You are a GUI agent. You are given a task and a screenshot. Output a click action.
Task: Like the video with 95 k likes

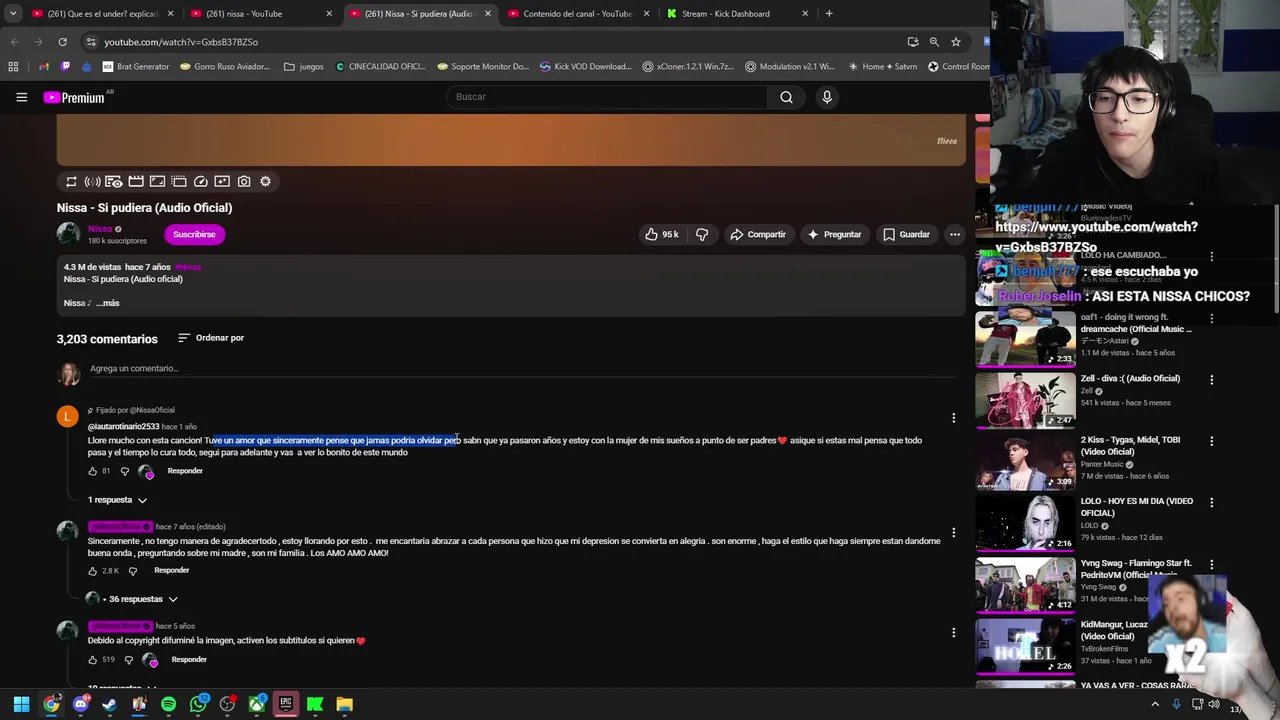click(x=662, y=234)
